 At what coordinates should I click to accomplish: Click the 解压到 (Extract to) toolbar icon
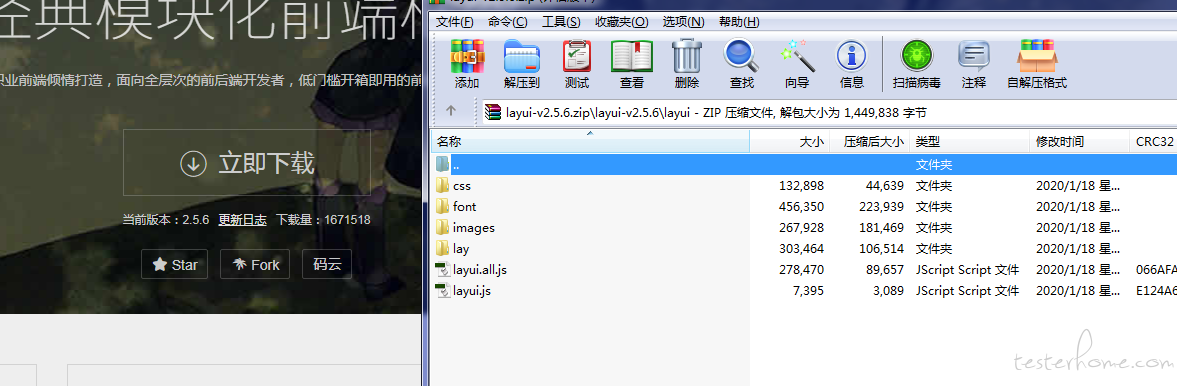tap(522, 56)
